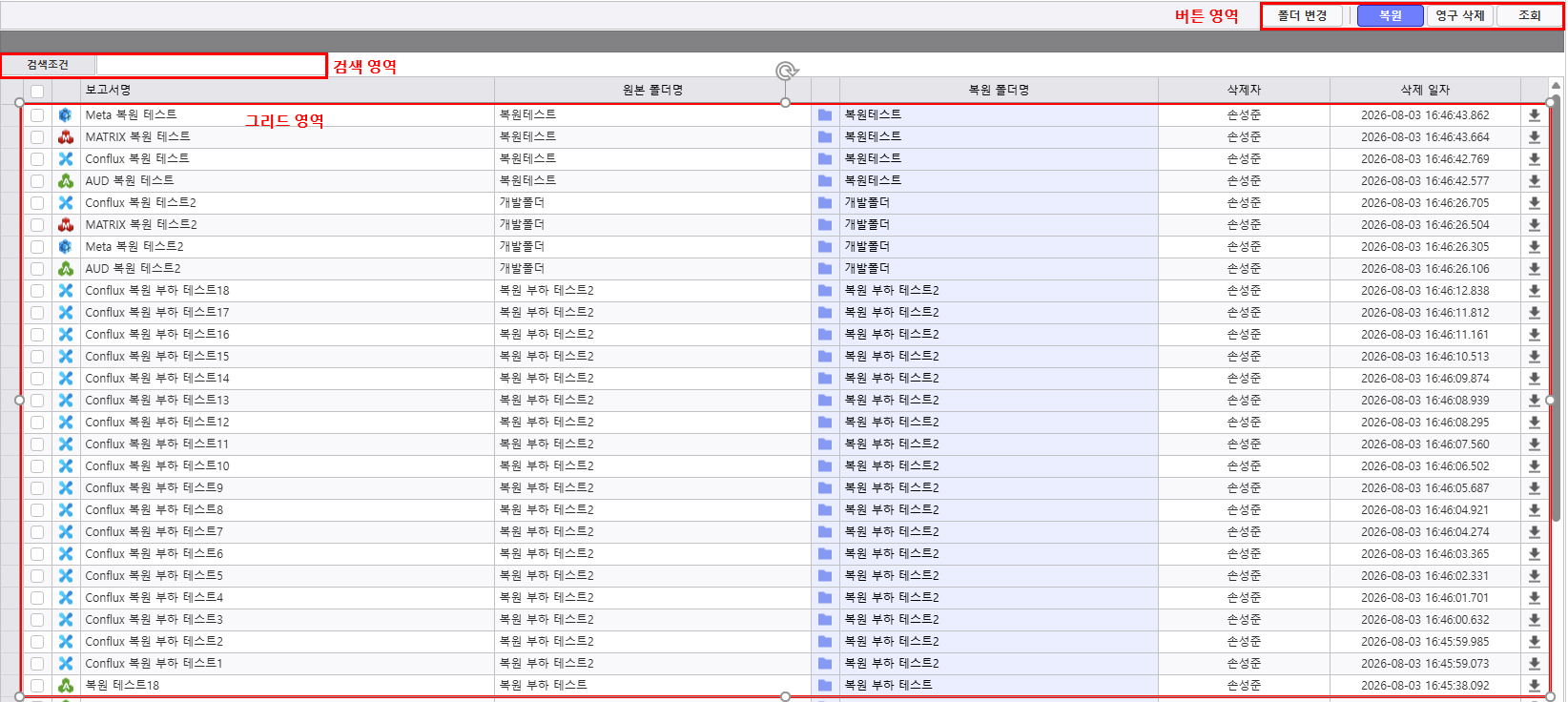Click the MATRIX icon of MATRIX 복원 테스트2

tap(66, 224)
